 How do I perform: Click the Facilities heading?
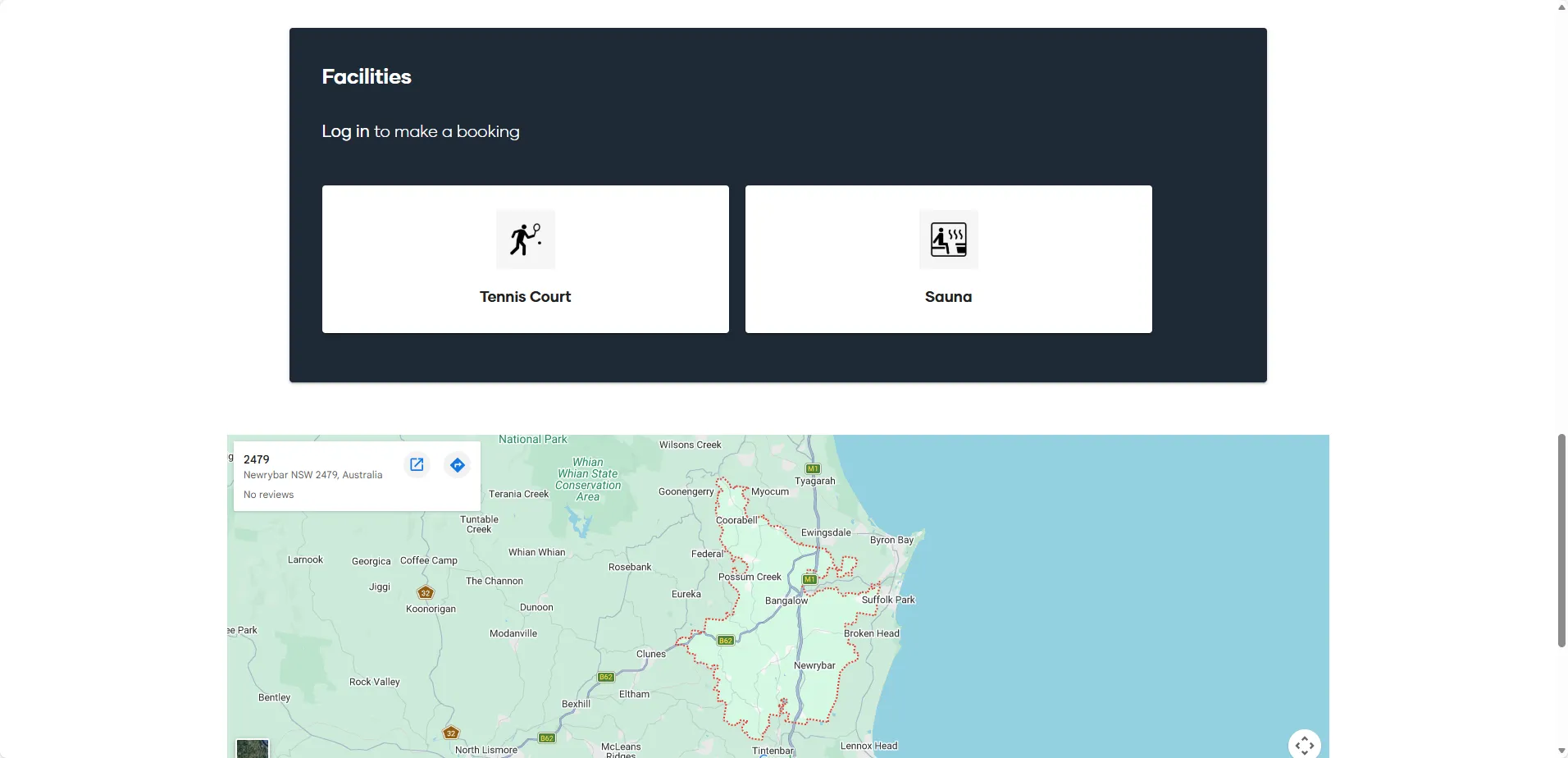[367, 76]
